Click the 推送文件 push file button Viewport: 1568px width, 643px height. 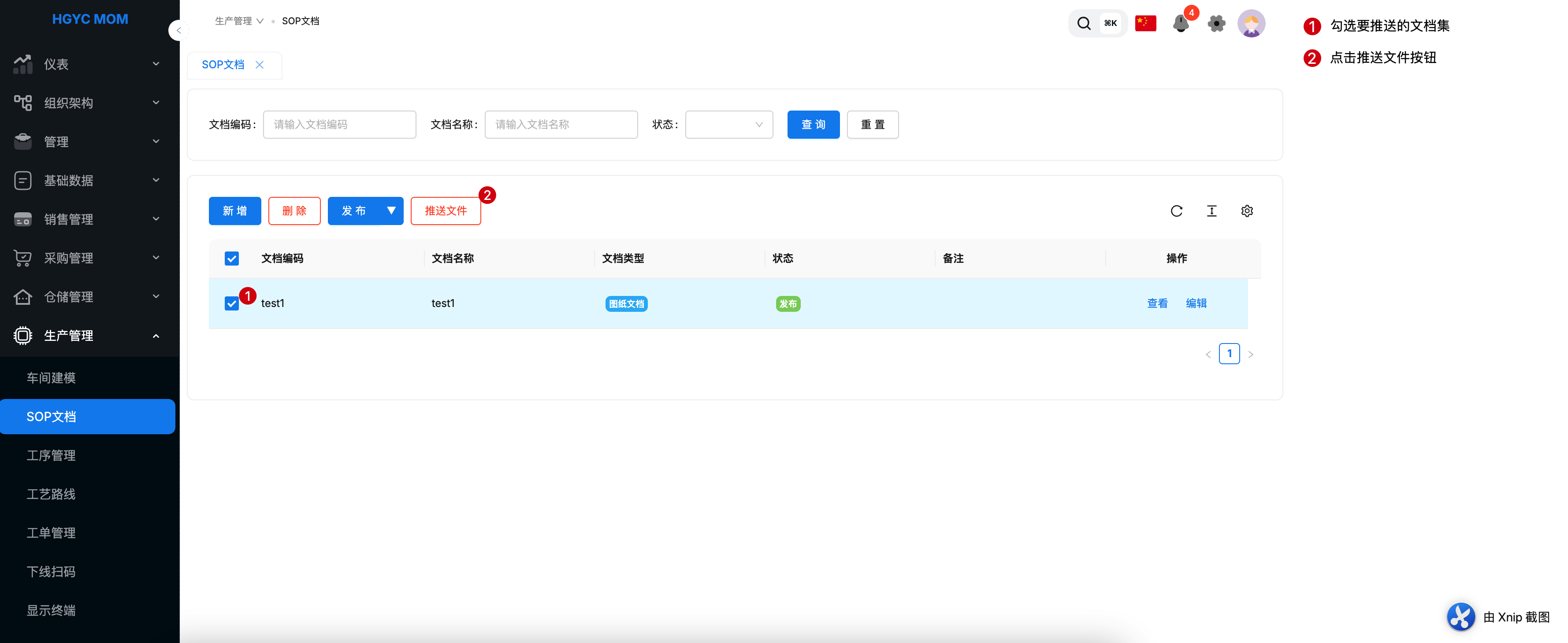tap(446, 211)
